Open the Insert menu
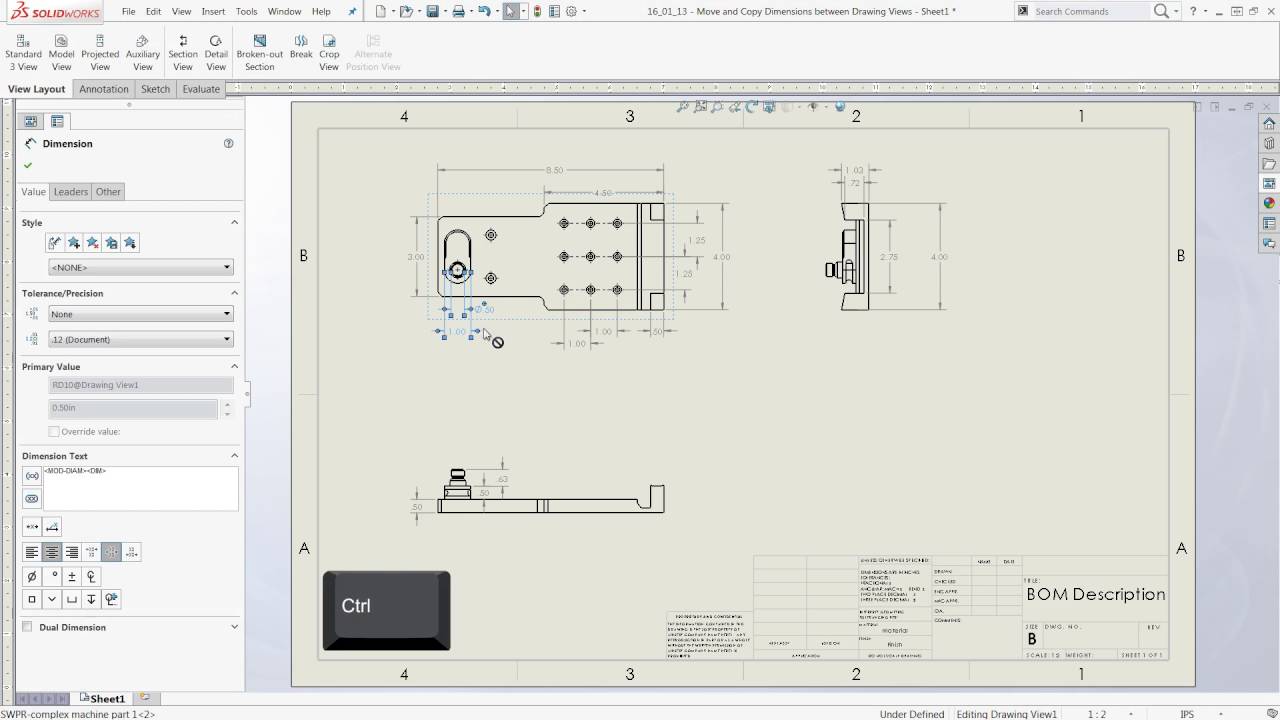The width and height of the screenshot is (1280, 720). coord(214,11)
